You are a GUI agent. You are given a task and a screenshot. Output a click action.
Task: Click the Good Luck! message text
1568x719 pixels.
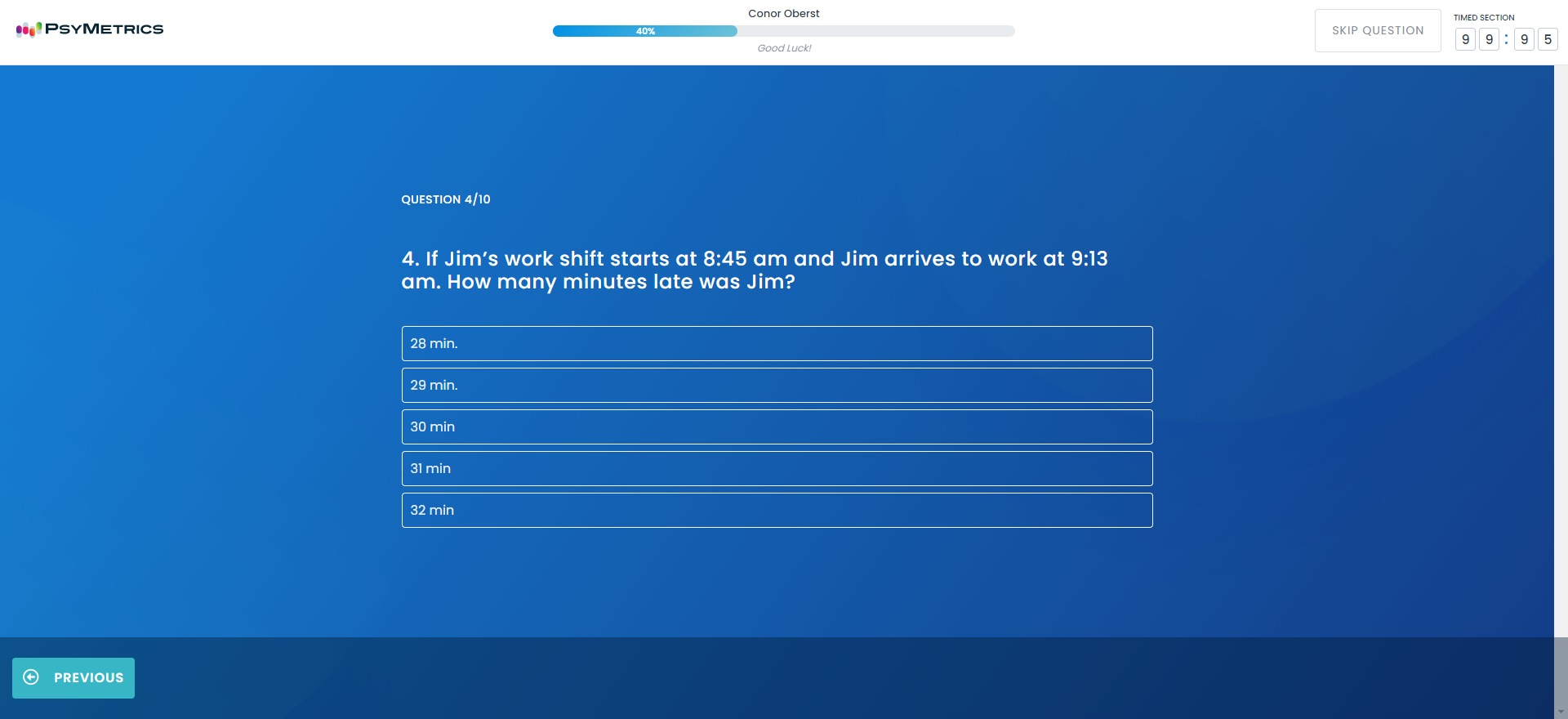click(784, 48)
